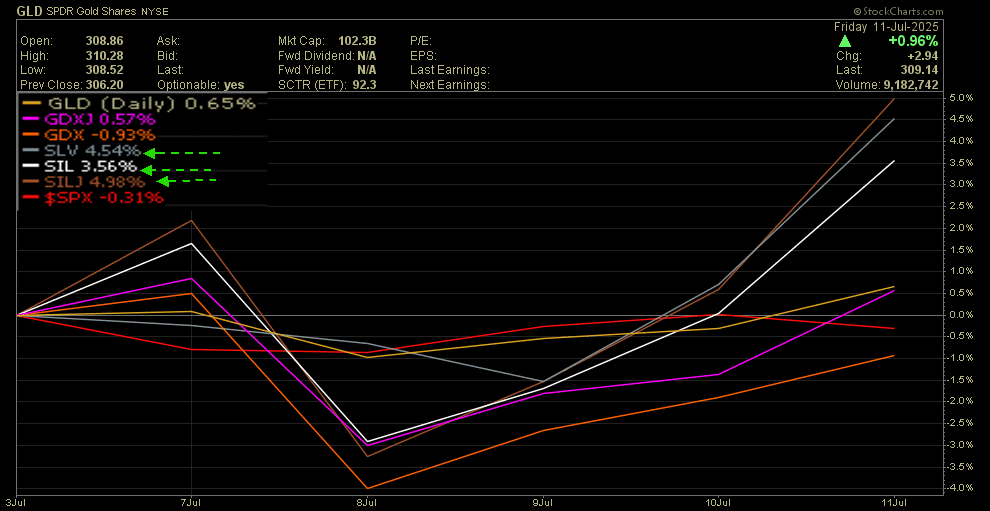
Task: Select the GDX -0.93% legend entry
Action: tap(88, 135)
